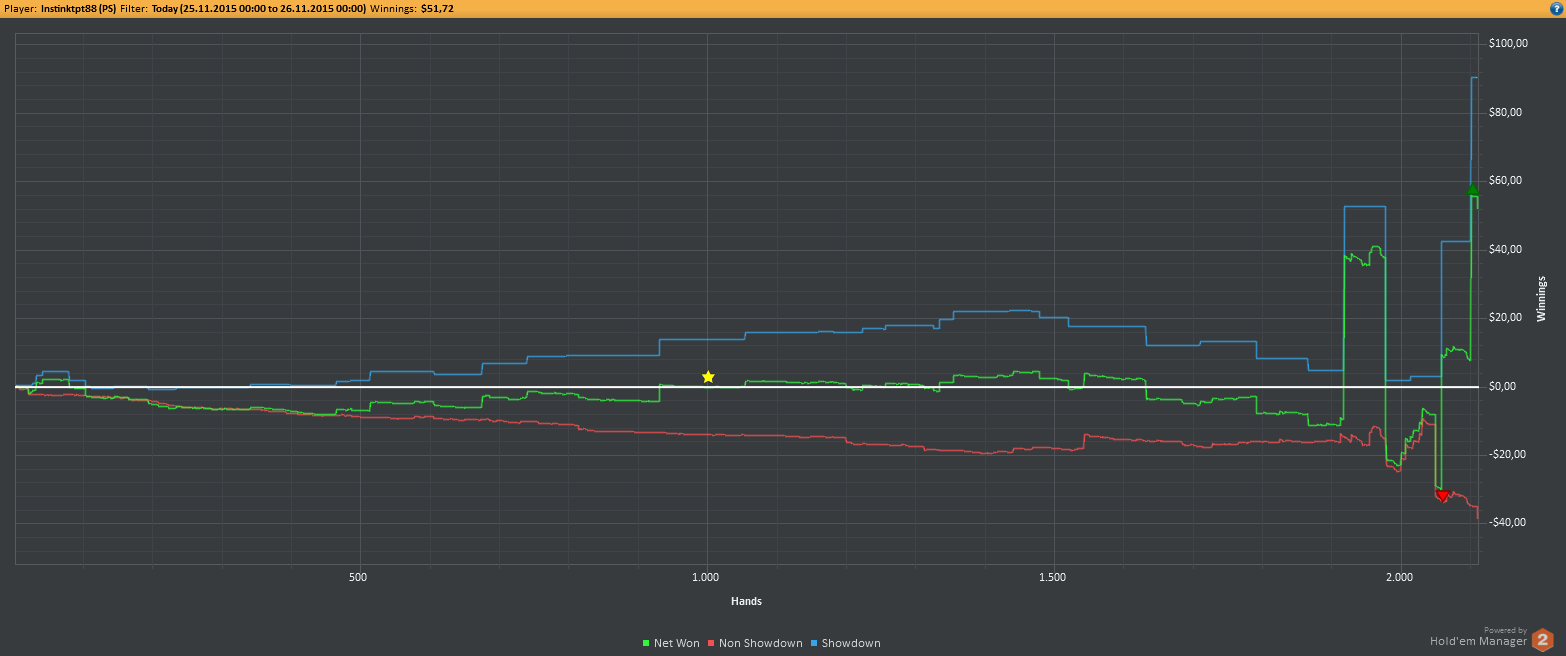The width and height of the screenshot is (1566, 656).
Task: Click the -$40,00 axis label
Action: pyautogui.click(x=1507, y=522)
